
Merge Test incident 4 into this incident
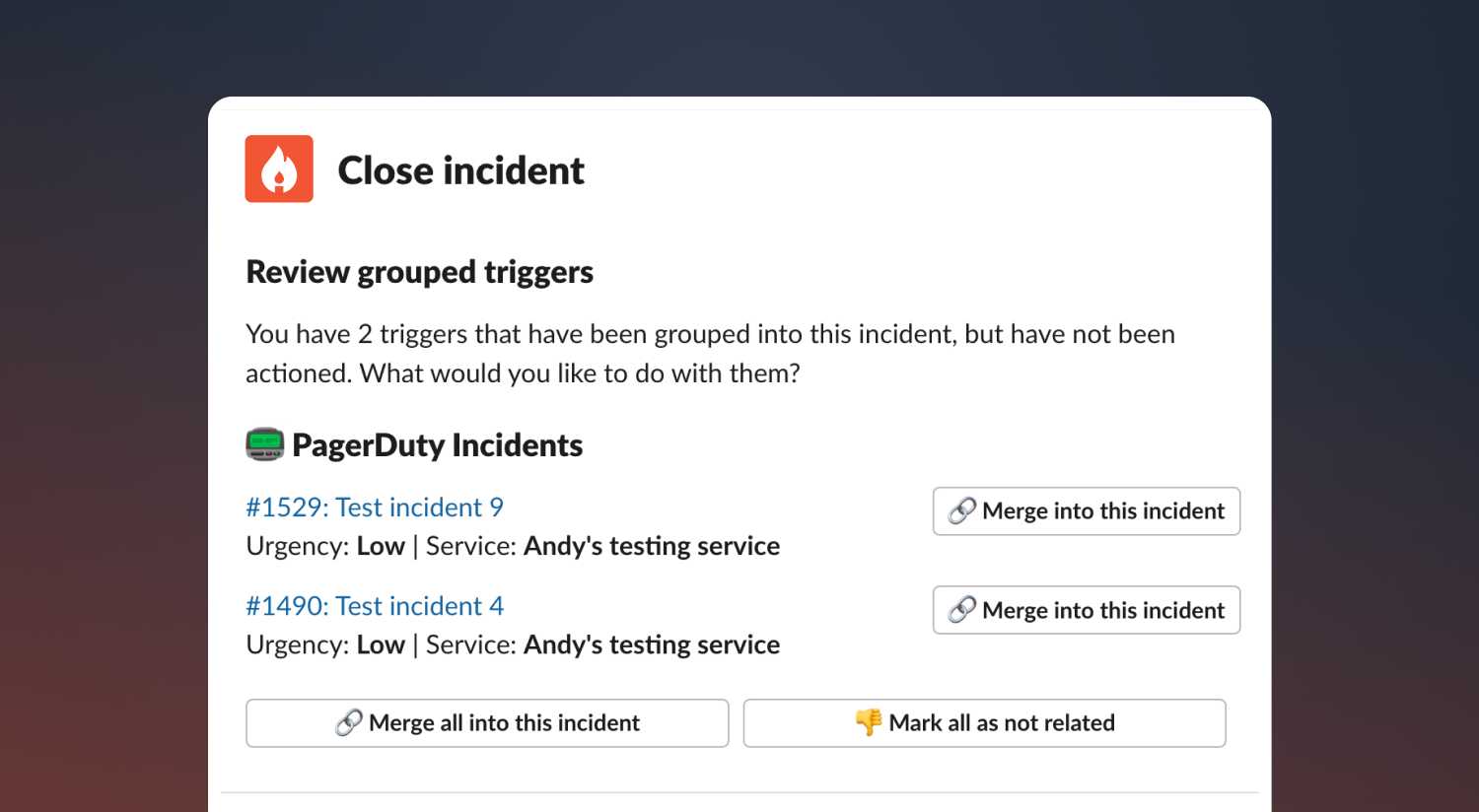(x=1087, y=610)
